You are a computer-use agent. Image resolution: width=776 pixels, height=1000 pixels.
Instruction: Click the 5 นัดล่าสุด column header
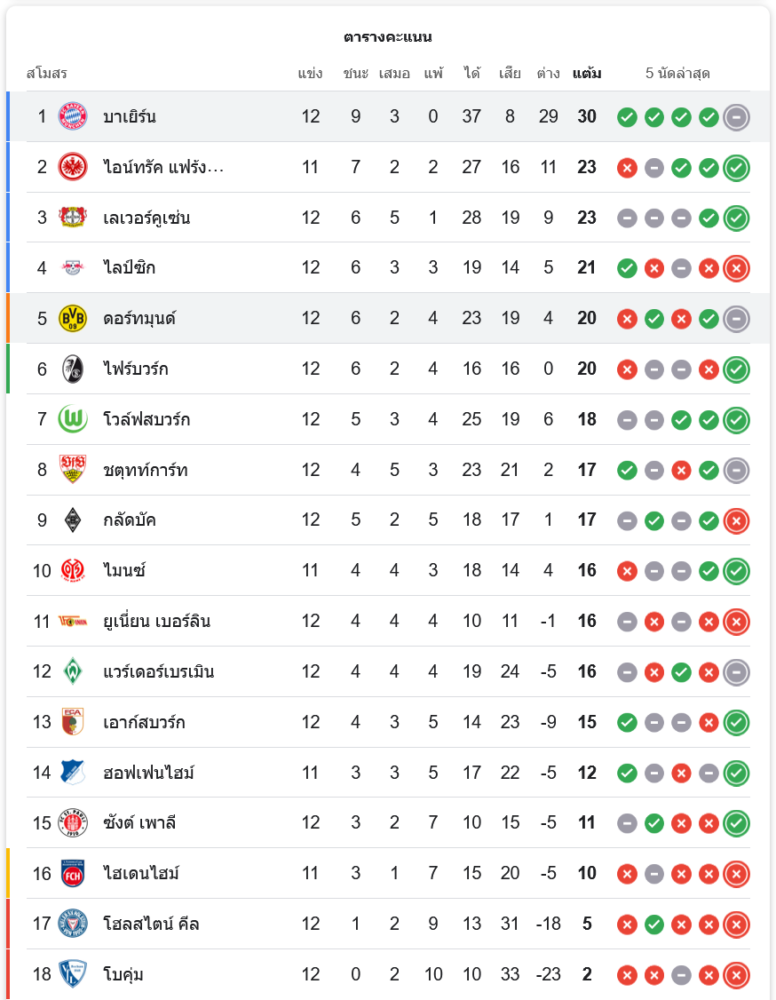[678, 73]
